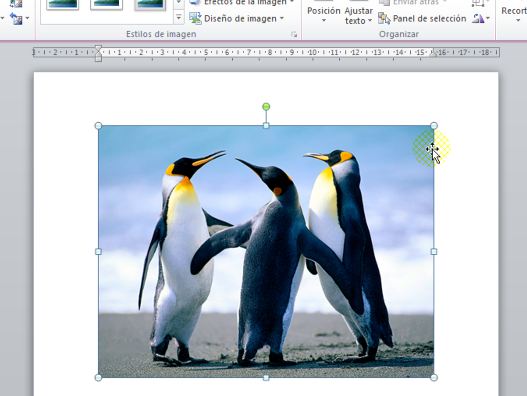Open the dropdown arrow beside the reset picture icon
Image resolution: width=527 pixels, height=396 pixels.
click(x=27, y=18)
